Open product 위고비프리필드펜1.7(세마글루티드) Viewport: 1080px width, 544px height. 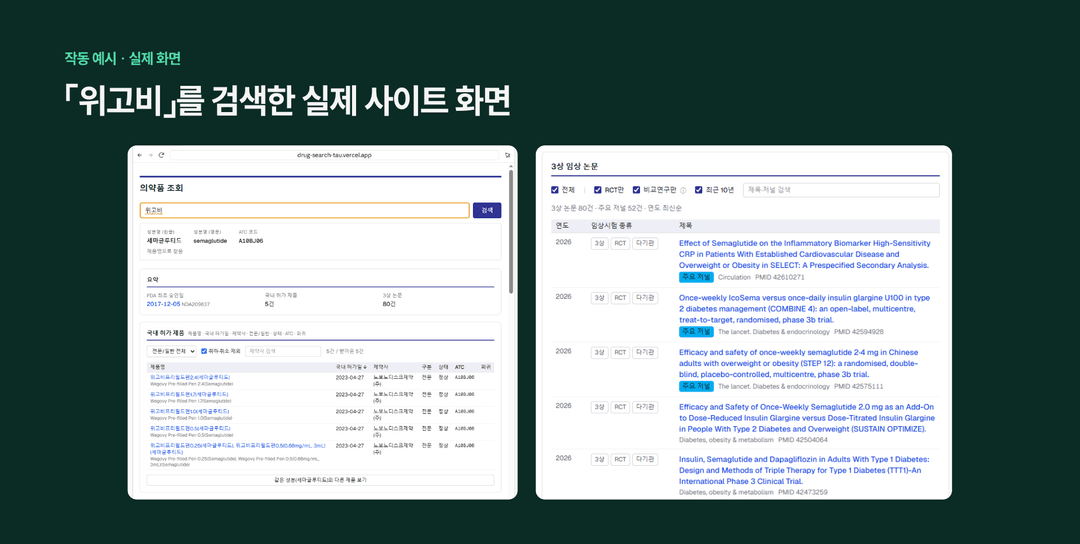coord(189,395)
